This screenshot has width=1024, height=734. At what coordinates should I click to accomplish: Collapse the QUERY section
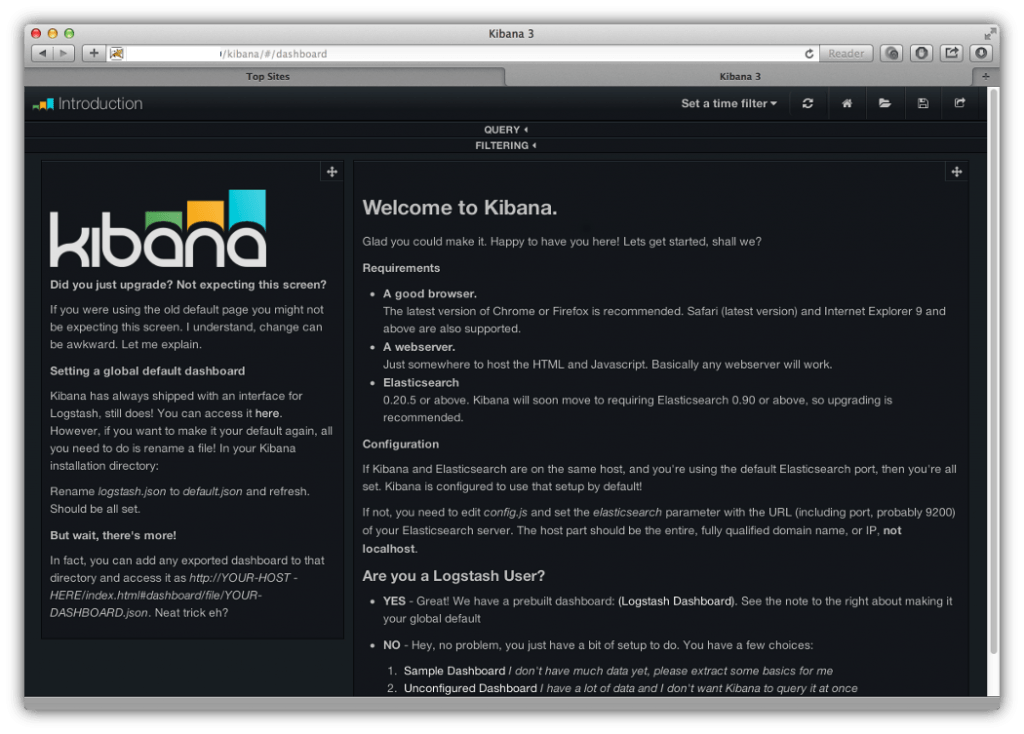point(504,129)
